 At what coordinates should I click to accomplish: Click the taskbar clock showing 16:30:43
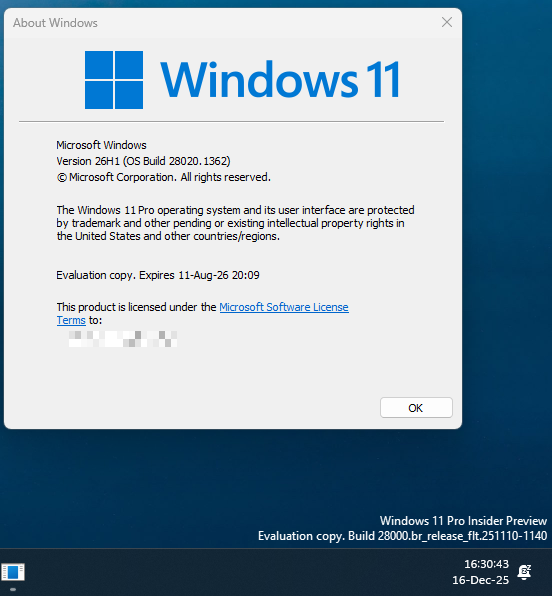click(x=486, y=564)
